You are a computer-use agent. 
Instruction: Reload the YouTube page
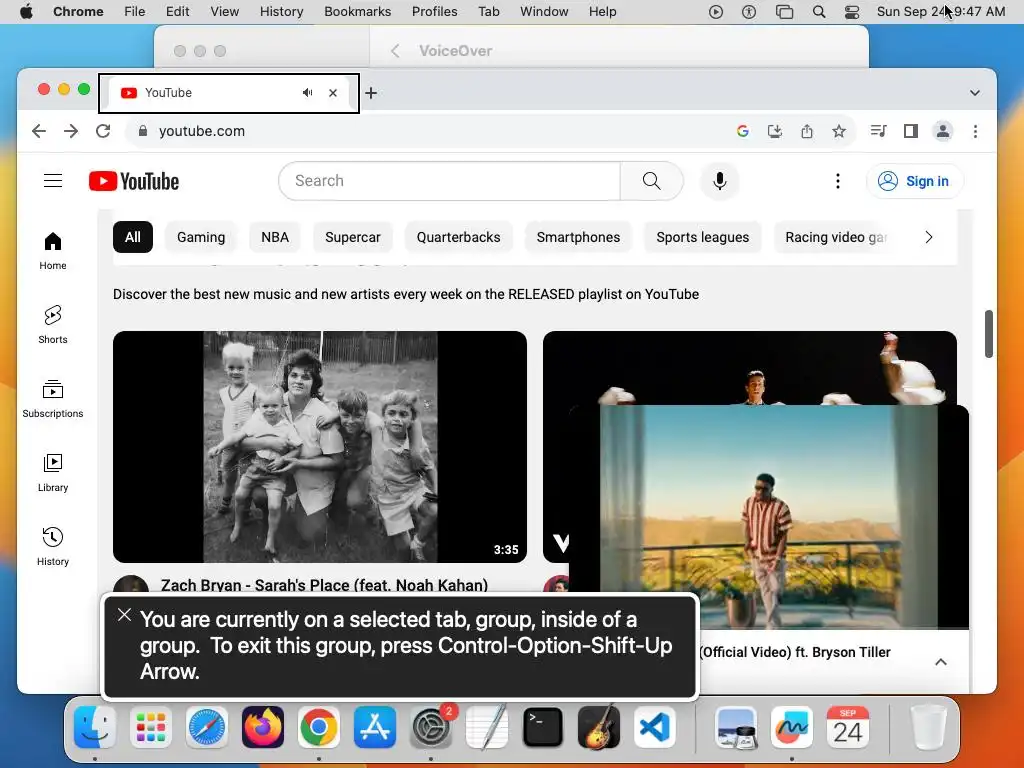click(x=103, y=131)
